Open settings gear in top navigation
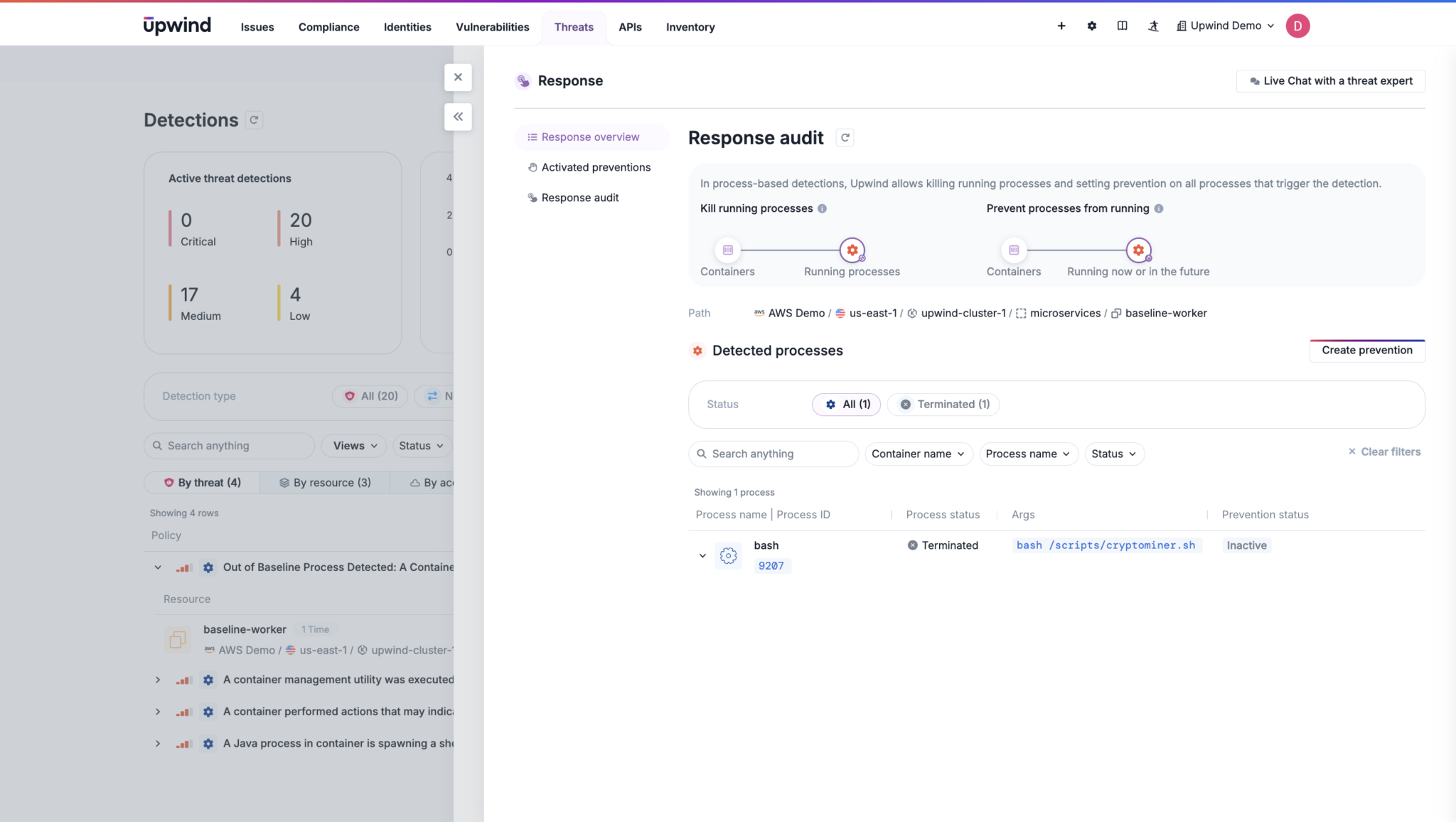 1092,26
